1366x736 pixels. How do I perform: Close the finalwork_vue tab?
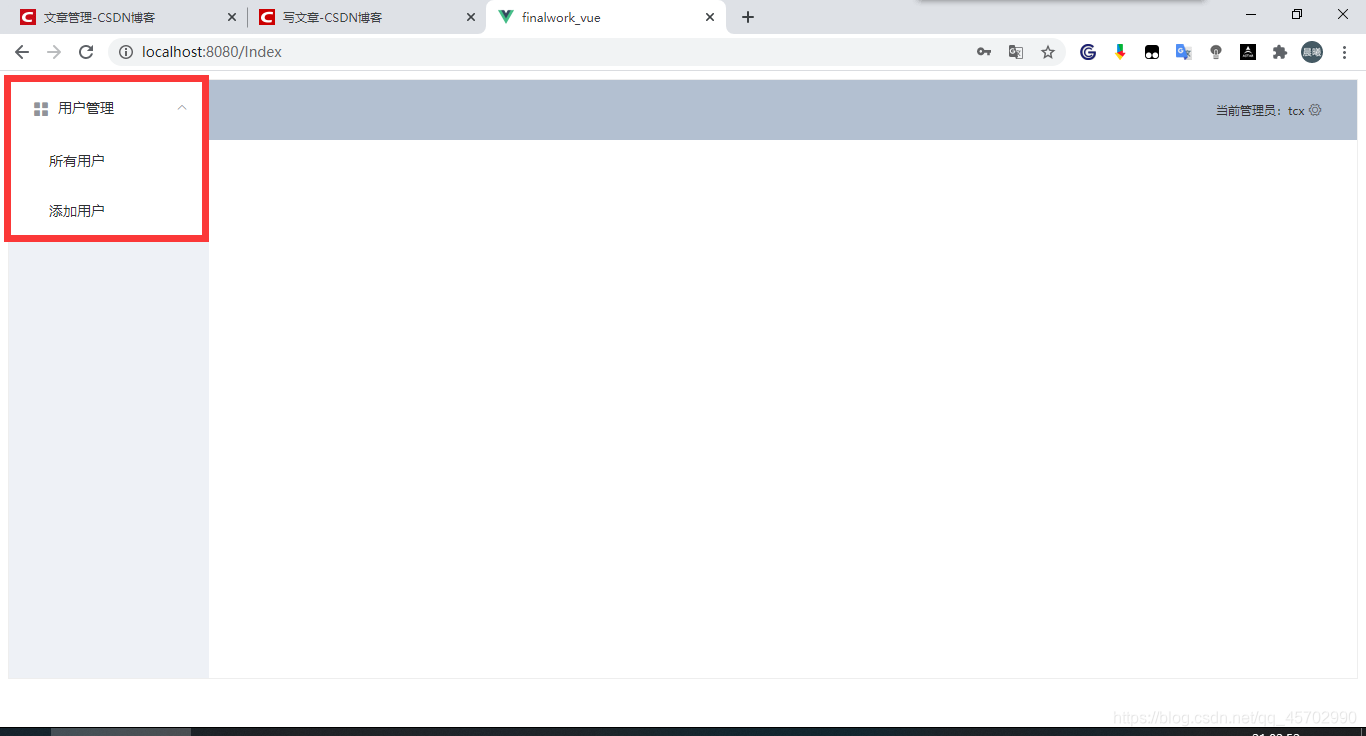pos(710,17)
